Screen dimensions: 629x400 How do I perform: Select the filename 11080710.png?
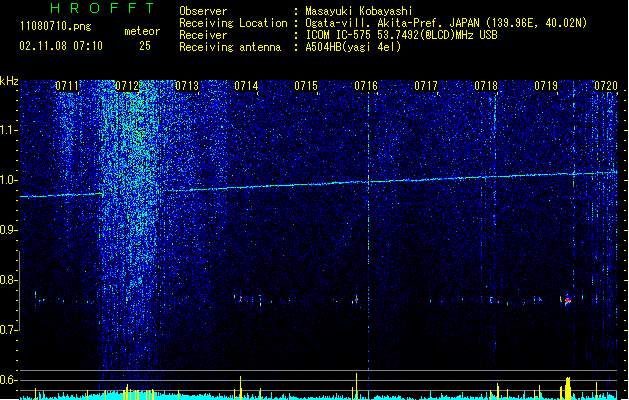[x=55, y=26]
